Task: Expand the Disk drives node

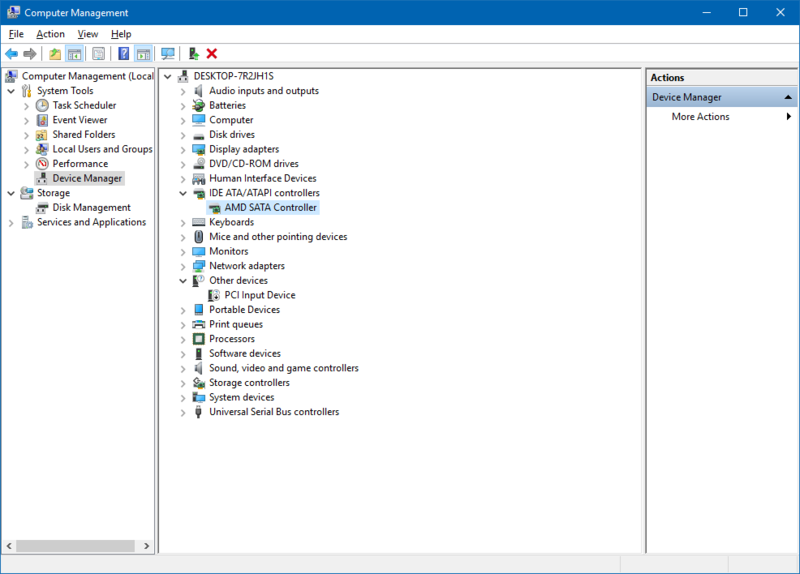Action: point(183,136)
